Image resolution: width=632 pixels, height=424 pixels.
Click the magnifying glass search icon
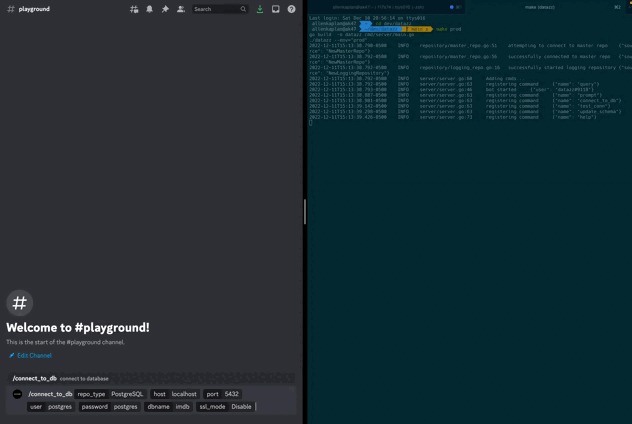[x=243, y=9]
